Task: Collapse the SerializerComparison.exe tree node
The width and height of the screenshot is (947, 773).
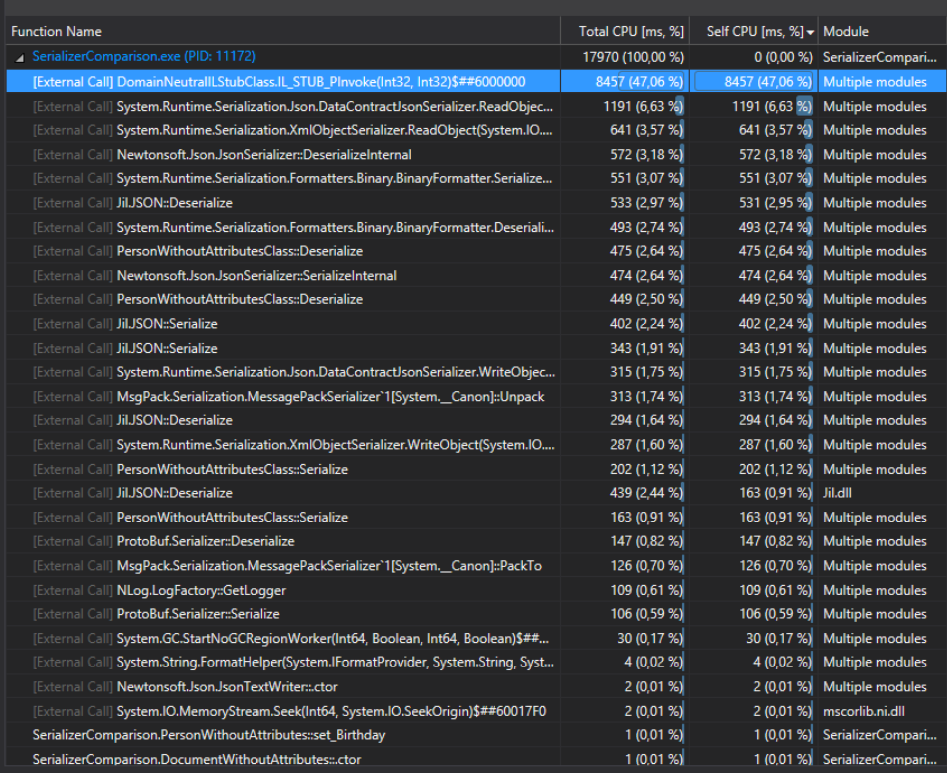Action: pos(19,58)
